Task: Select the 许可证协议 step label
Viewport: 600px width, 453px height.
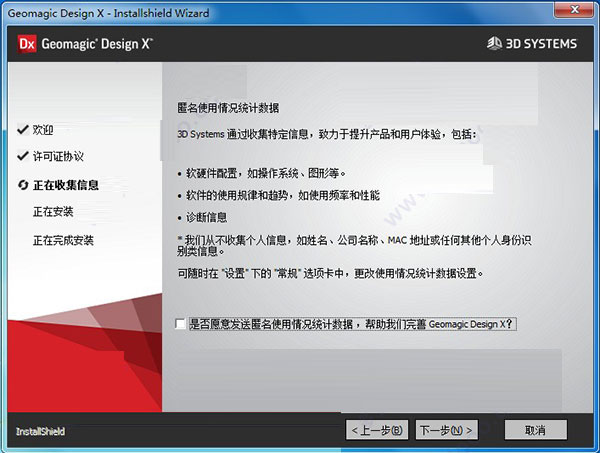Action: [58, 156]
